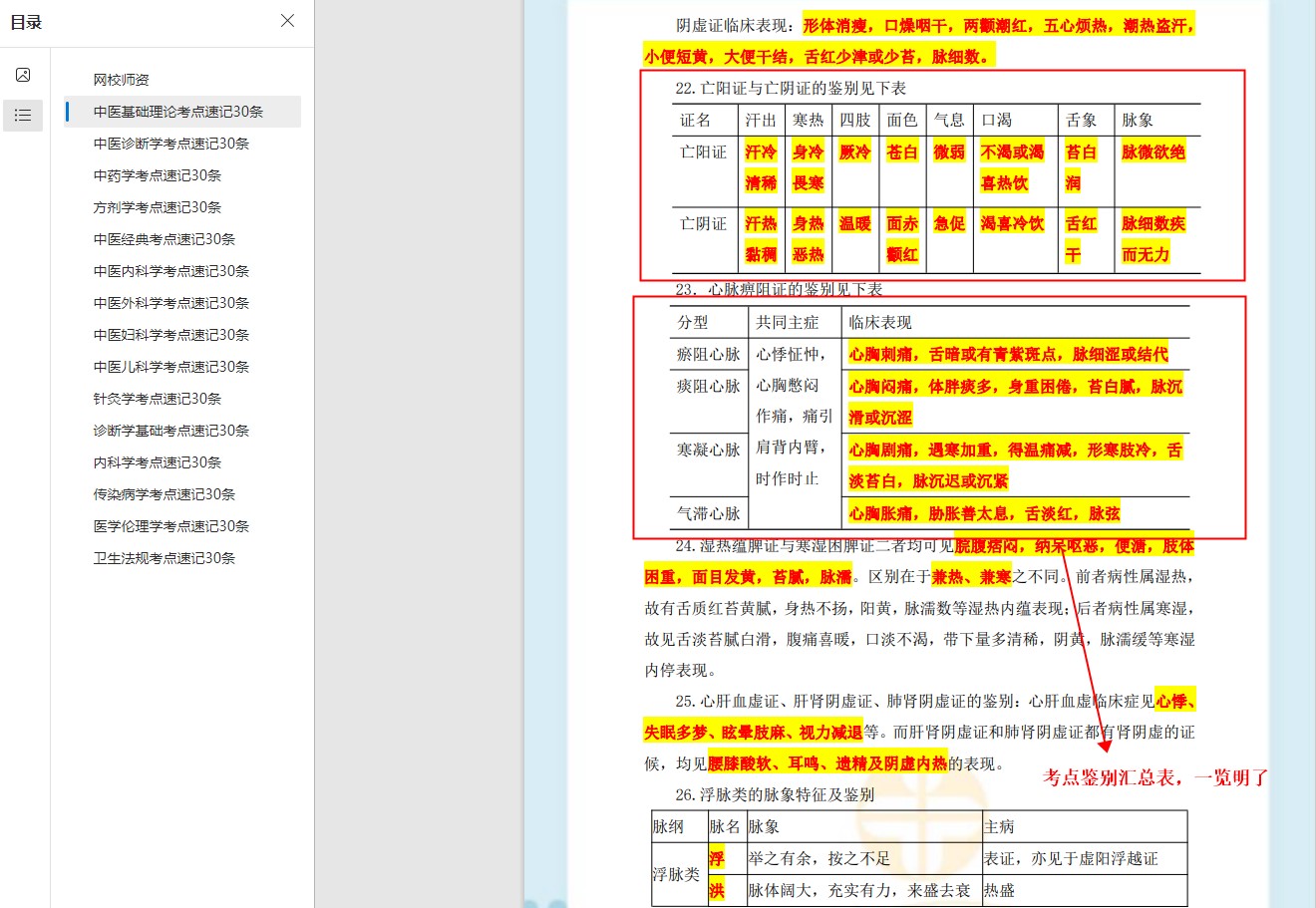Jump to 中医儿科学考点速记30条

pyautogui.click(x=170, y=367)
